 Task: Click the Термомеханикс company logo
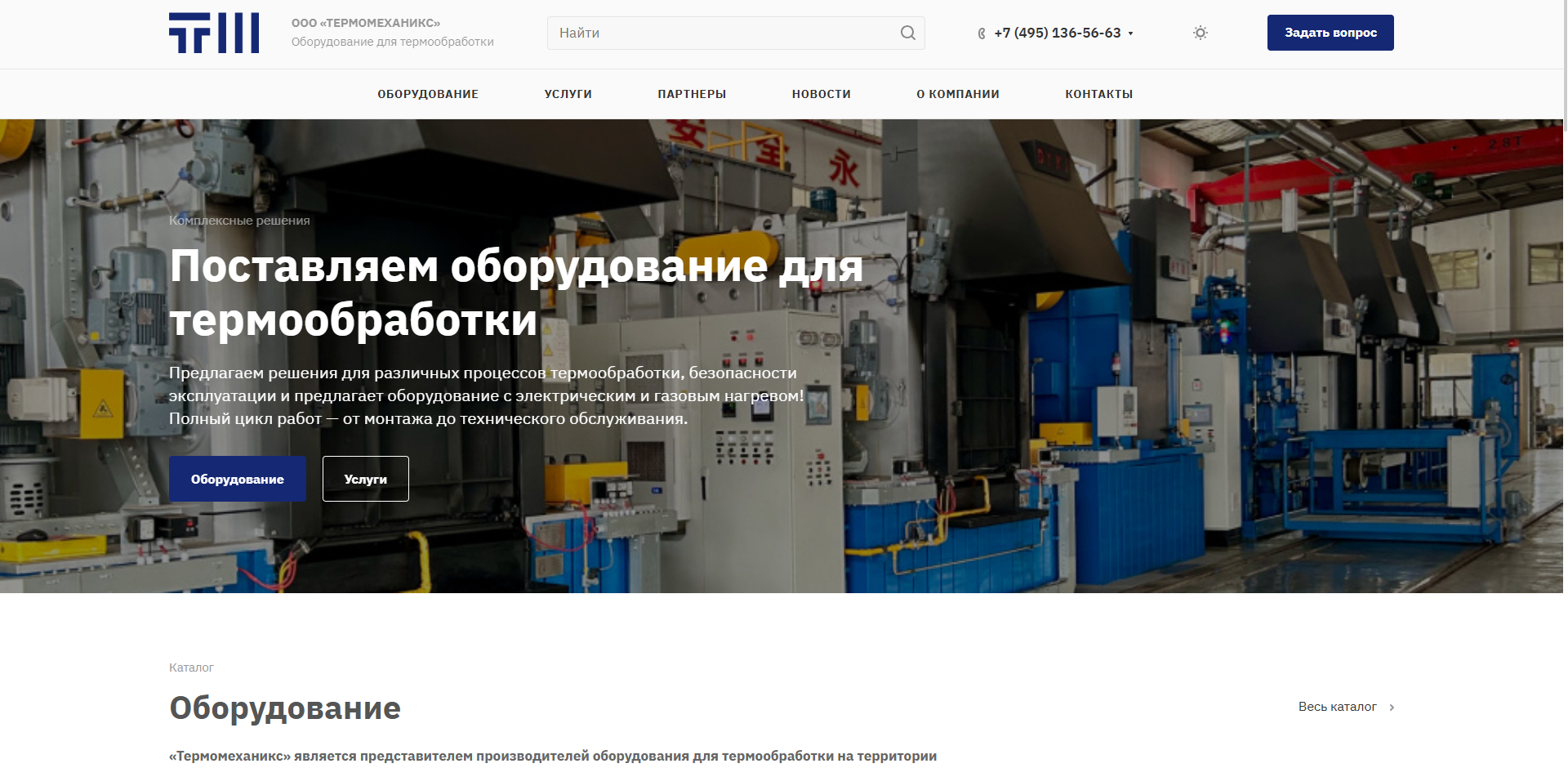pos(214,33)
